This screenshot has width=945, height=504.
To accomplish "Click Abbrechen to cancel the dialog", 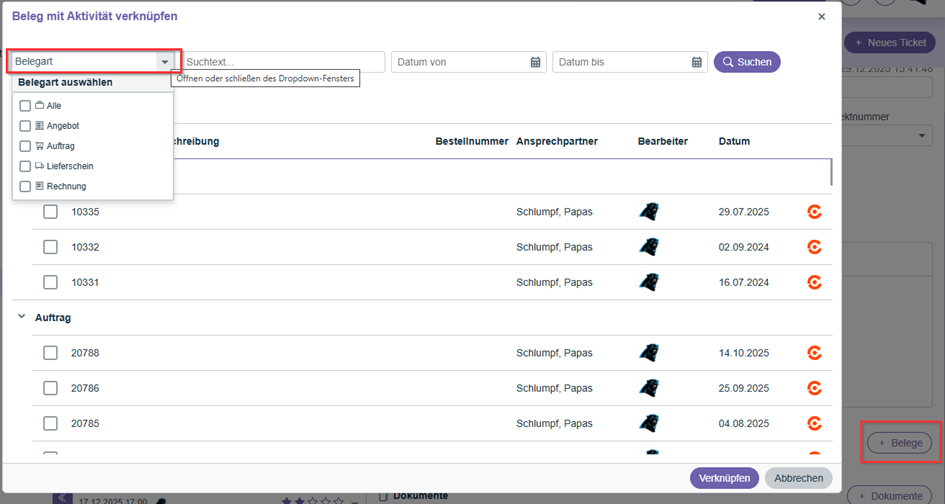I will [x=799, y=478].
